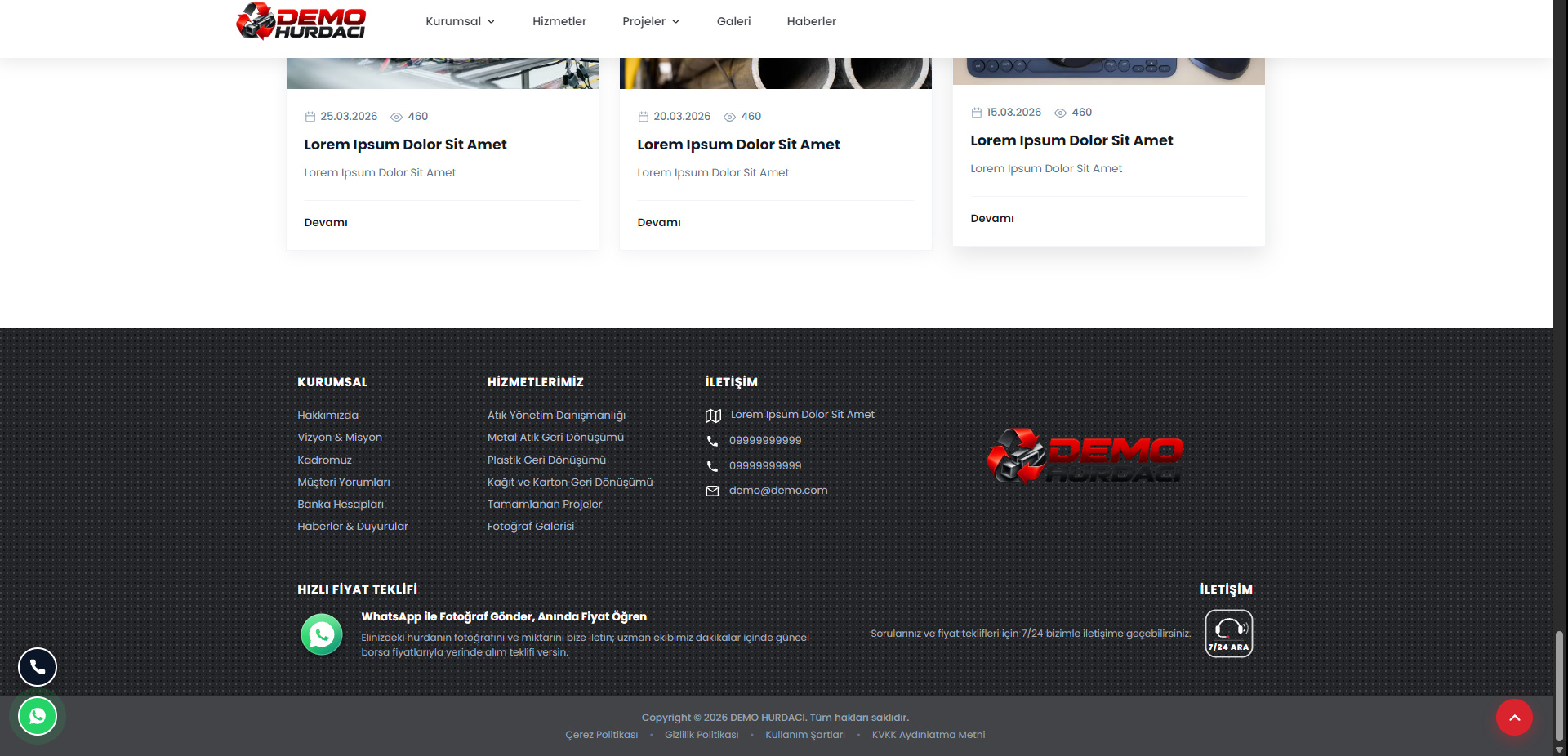Open the Vizyon & Misyon footer link
Viewport: 1568px width, 756px height.
340,437
